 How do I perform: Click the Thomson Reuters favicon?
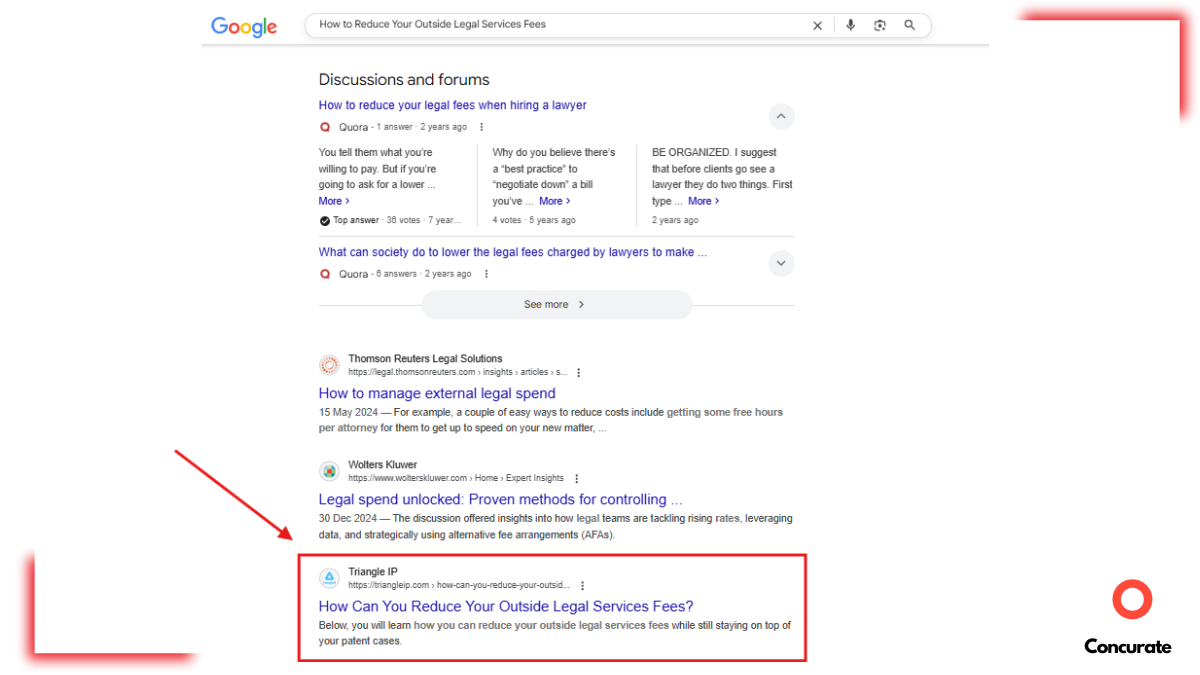click(329, 365)
